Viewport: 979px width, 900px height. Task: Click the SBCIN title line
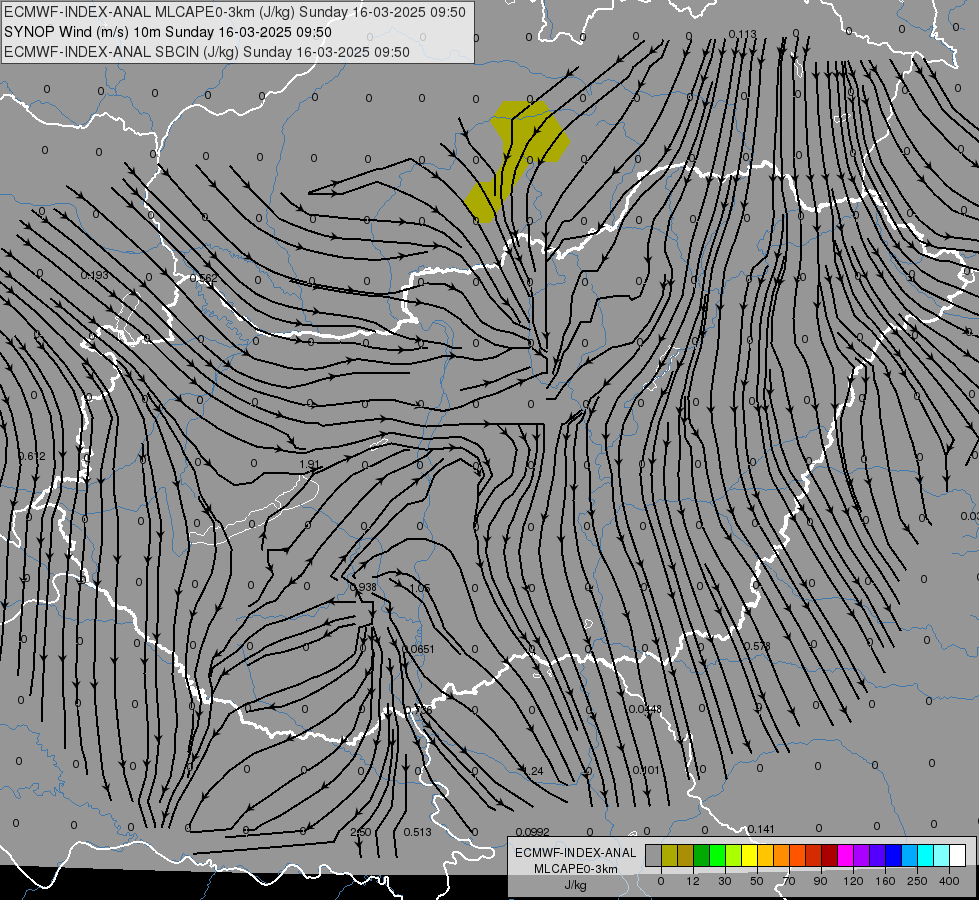(207, 52)
